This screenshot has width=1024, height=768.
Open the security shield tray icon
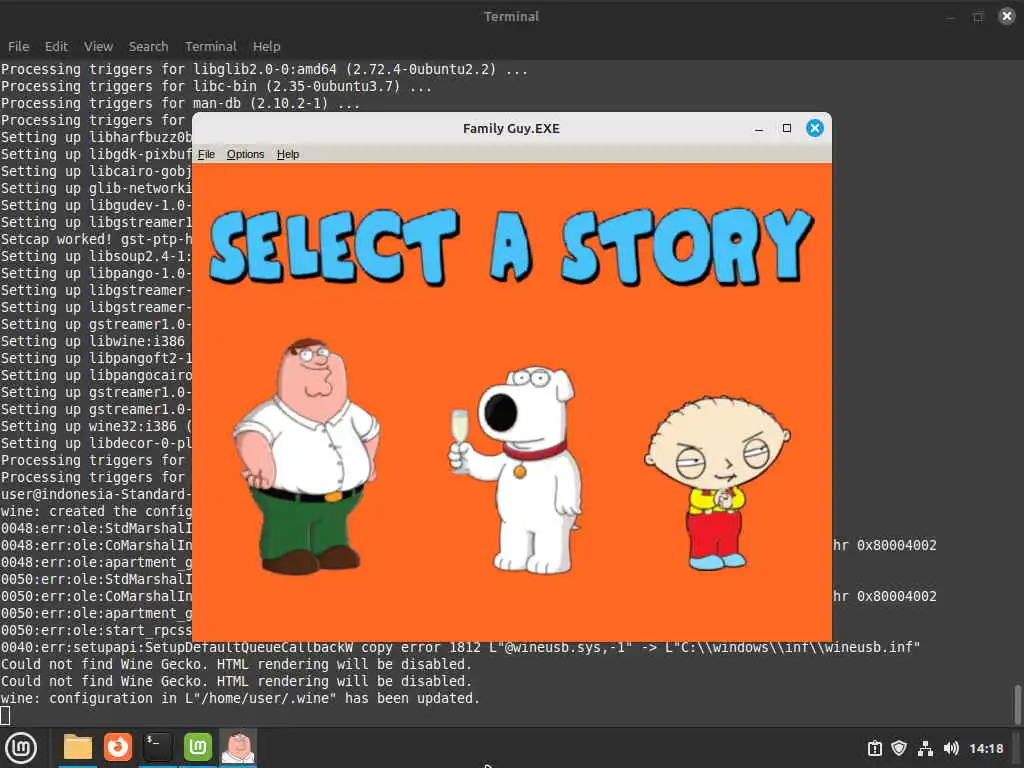[x=899, y=748]
